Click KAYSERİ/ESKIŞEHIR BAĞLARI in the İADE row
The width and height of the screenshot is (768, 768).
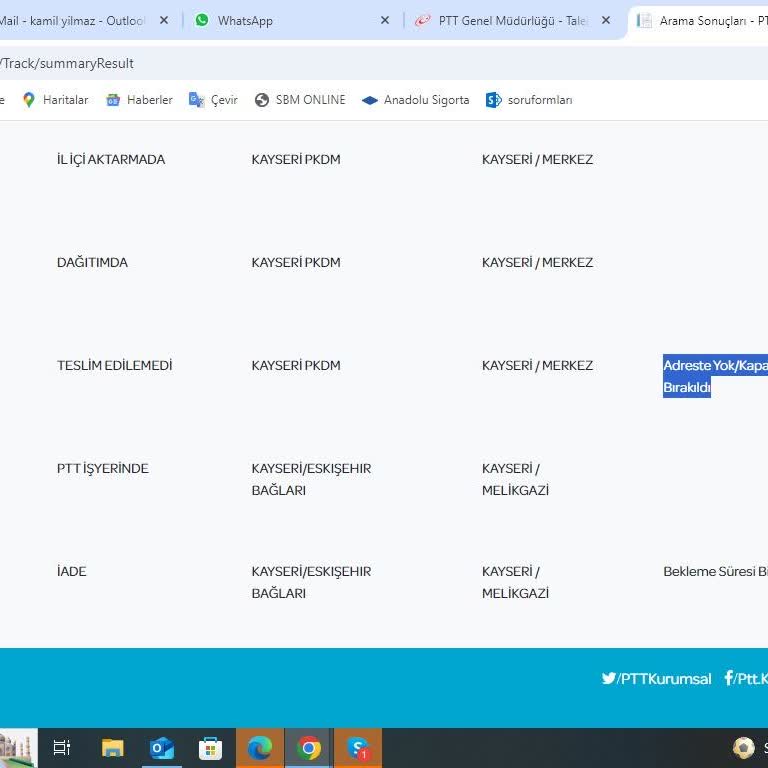(x=312, y=582)
